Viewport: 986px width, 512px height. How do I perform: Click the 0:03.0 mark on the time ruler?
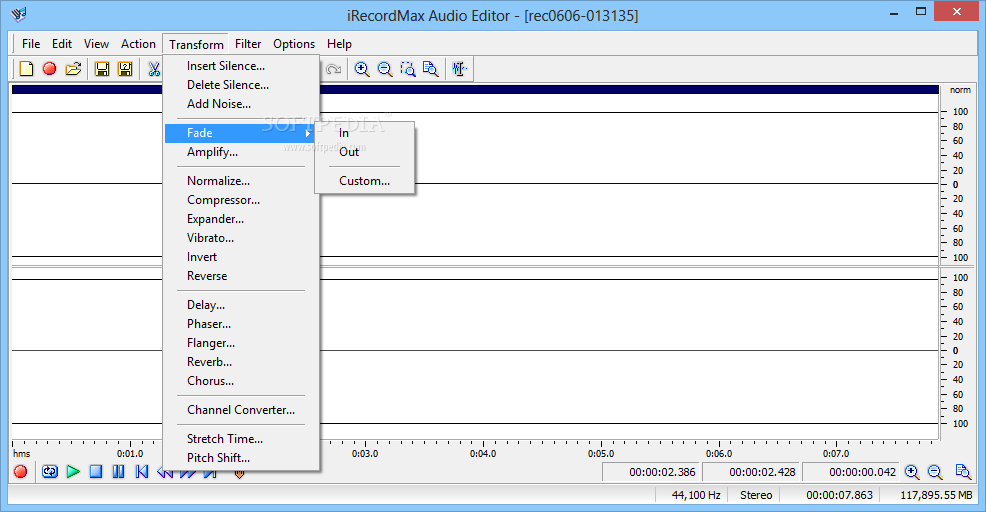[365, 453]
